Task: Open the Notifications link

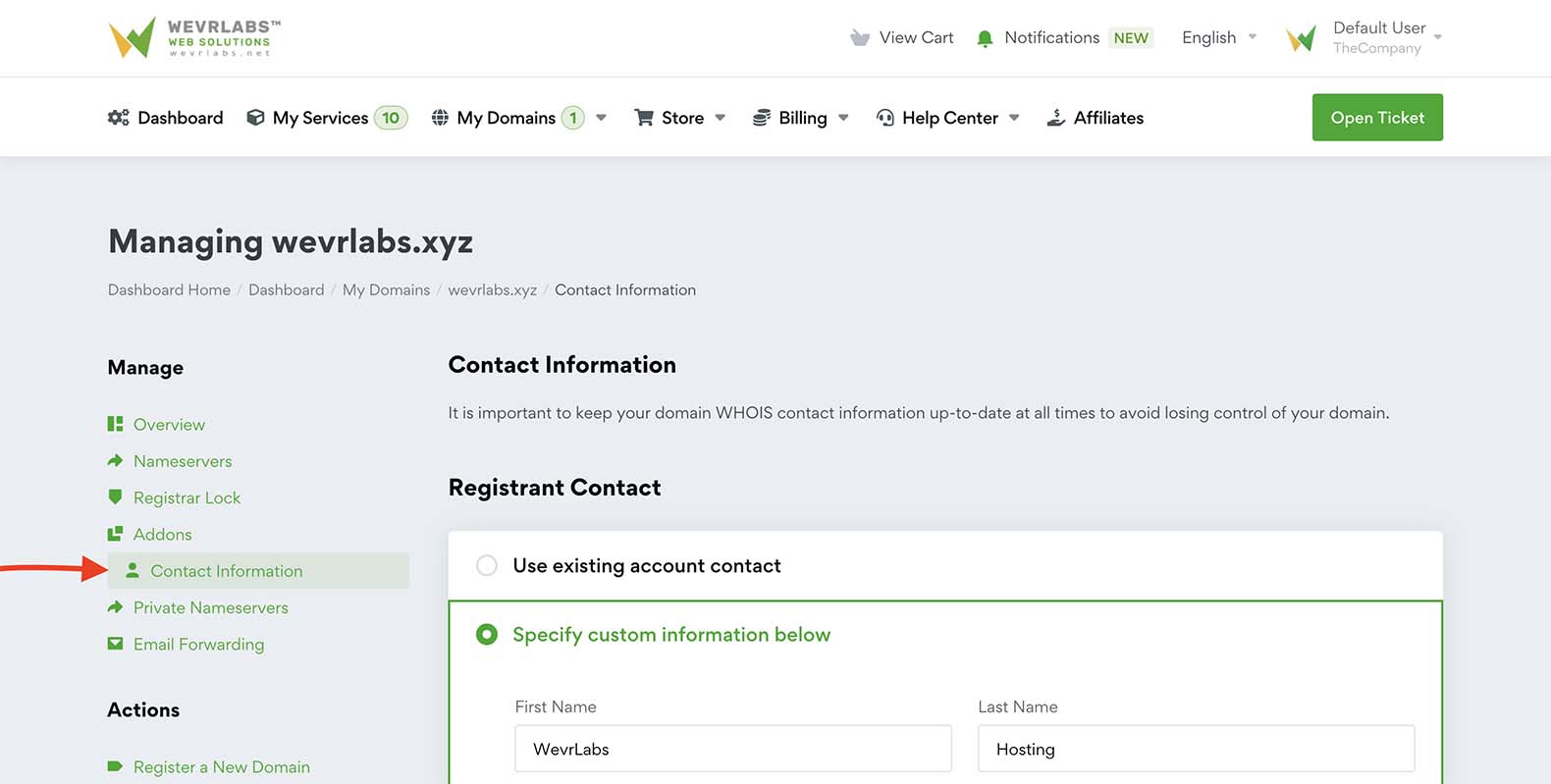Action: [x=1051, y=37]
